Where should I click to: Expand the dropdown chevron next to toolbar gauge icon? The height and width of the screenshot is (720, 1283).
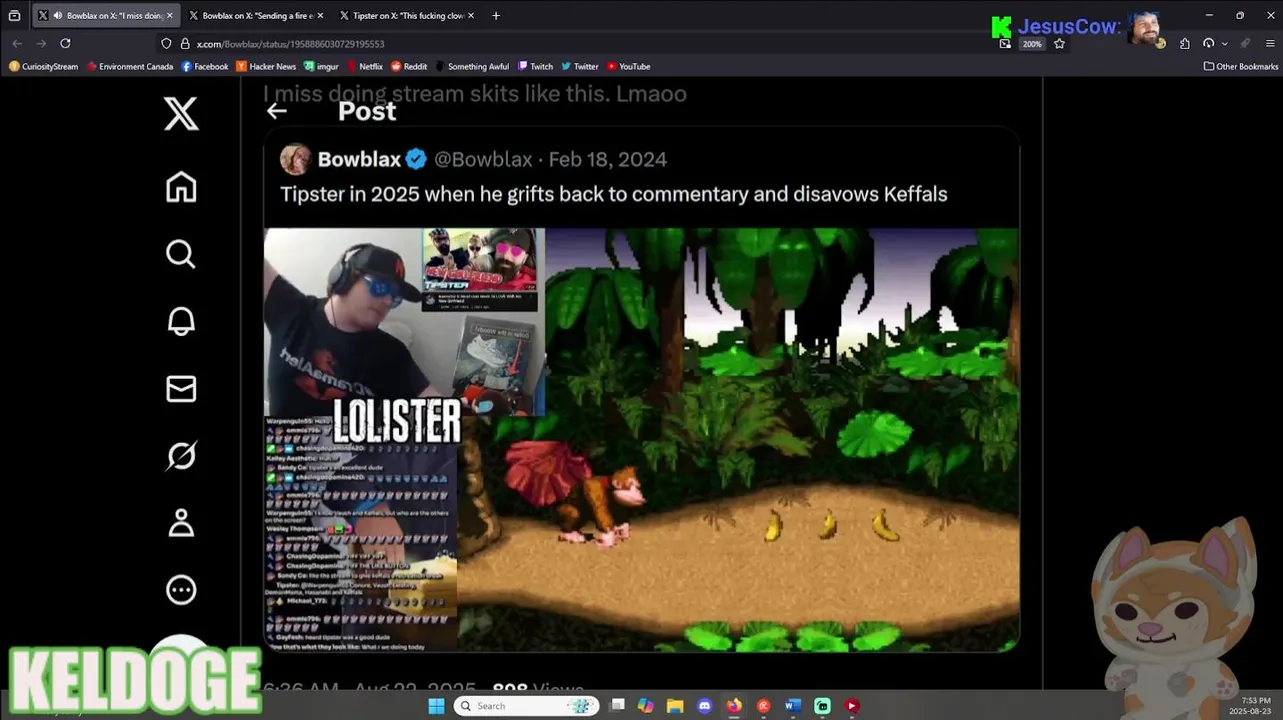1224,44
